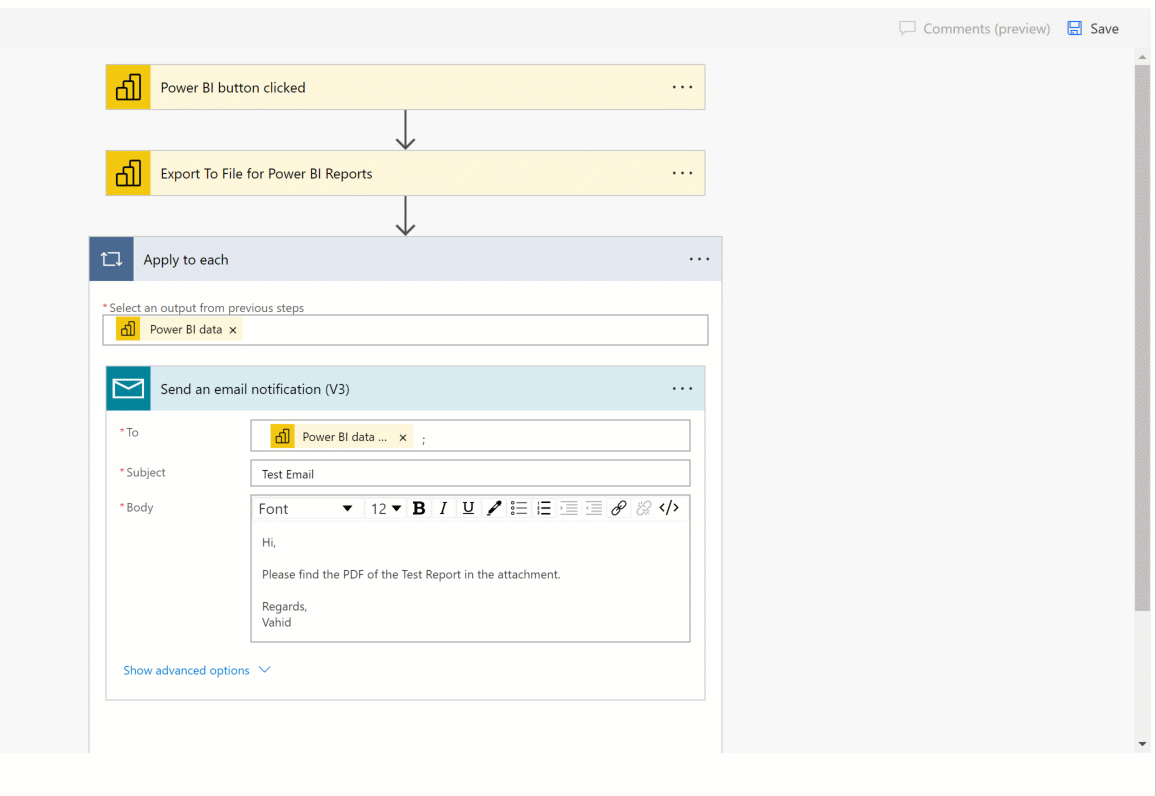The width and height of the screenshot is (1156, 796).
Task: Click the Save floppy disk icon
Action: click(x=1075, y=28)
